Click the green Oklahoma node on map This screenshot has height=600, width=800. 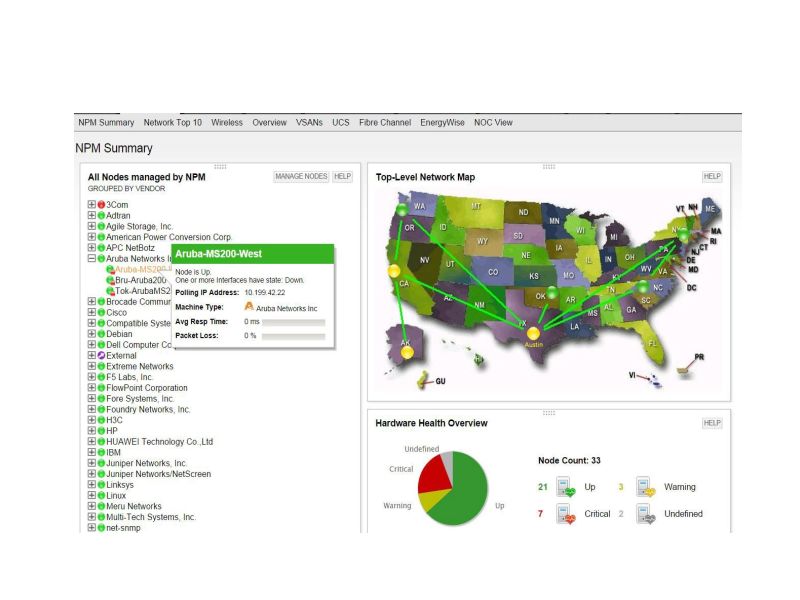point(552,293)
